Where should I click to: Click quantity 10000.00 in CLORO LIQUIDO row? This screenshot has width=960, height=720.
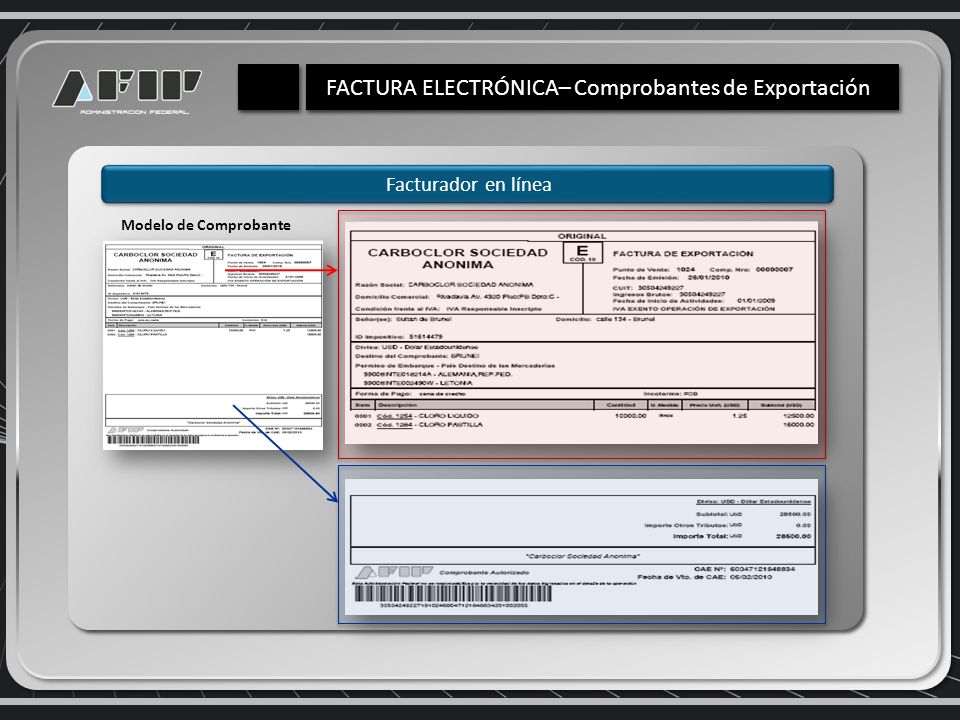[x=630, y=416]
